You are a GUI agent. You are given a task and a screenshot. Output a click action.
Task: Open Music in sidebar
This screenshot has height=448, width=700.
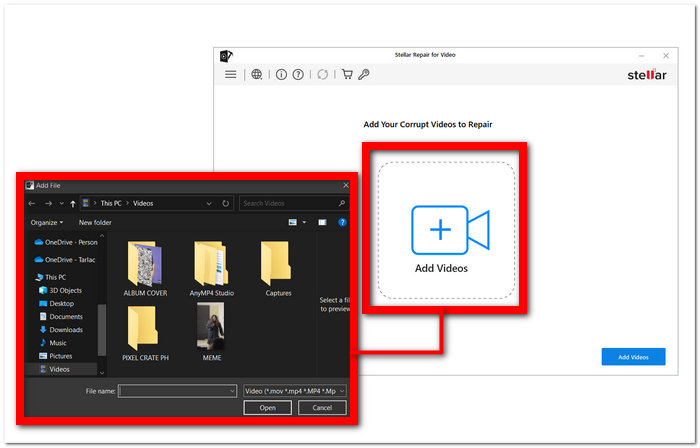point(53,343)
